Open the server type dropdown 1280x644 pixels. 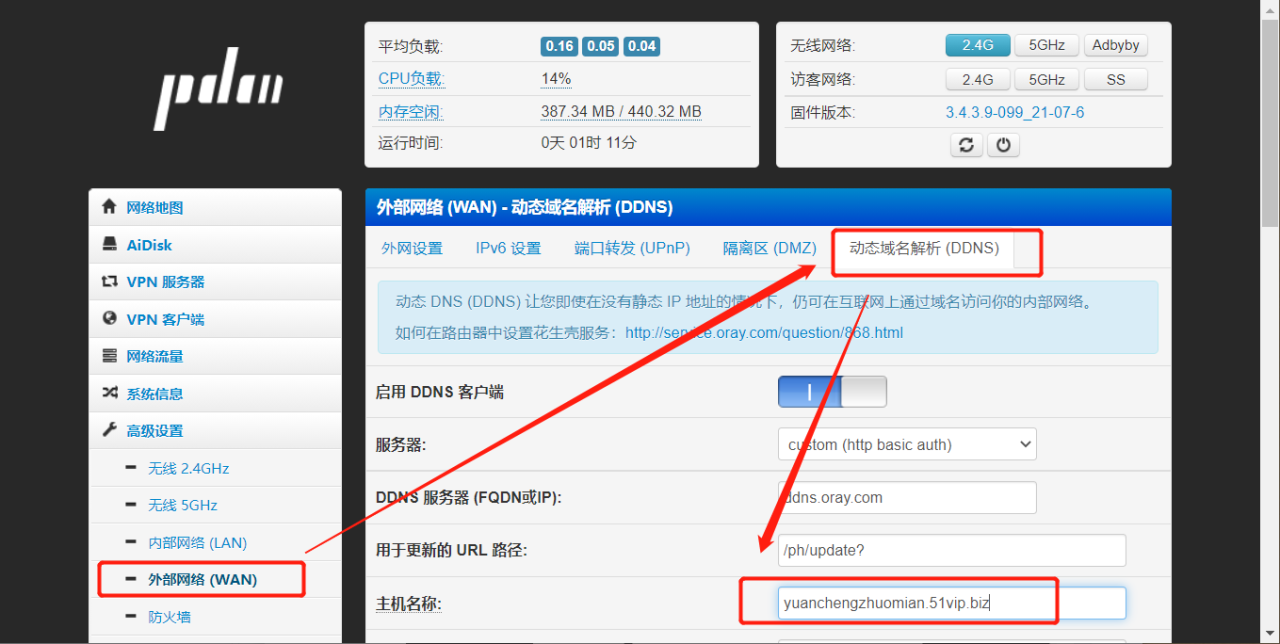[x=907, y=444]
